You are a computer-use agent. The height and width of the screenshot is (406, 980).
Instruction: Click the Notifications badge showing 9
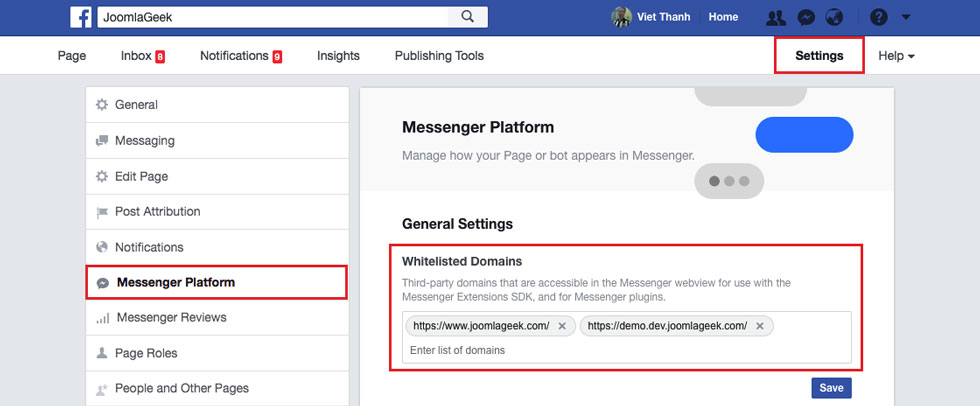[x=277, y=57]
